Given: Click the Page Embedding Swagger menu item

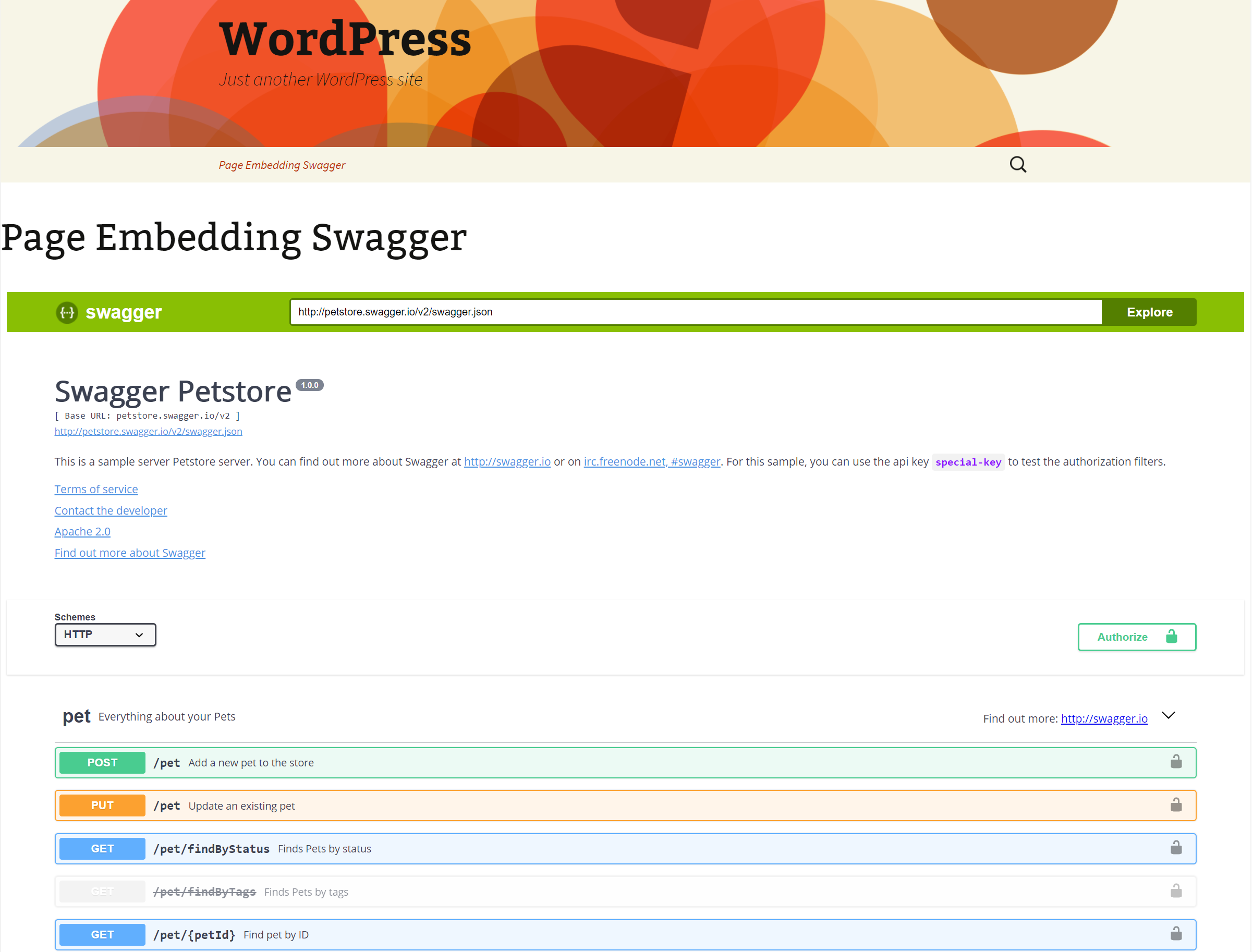Looking at the screenshot, I should pos(282,165).
